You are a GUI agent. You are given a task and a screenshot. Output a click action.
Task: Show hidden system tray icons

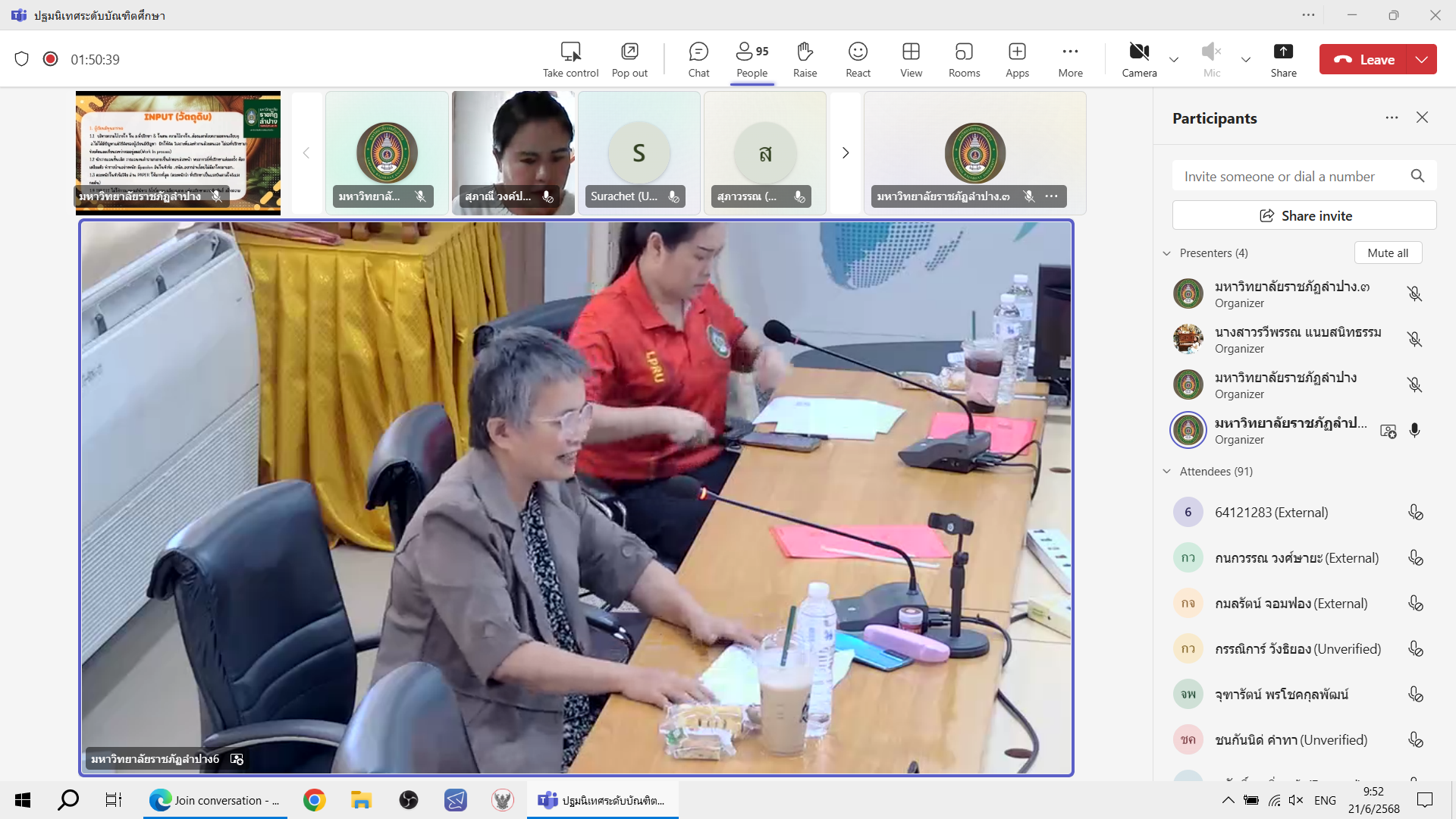pyautogui.click(x=1228, y=800)
